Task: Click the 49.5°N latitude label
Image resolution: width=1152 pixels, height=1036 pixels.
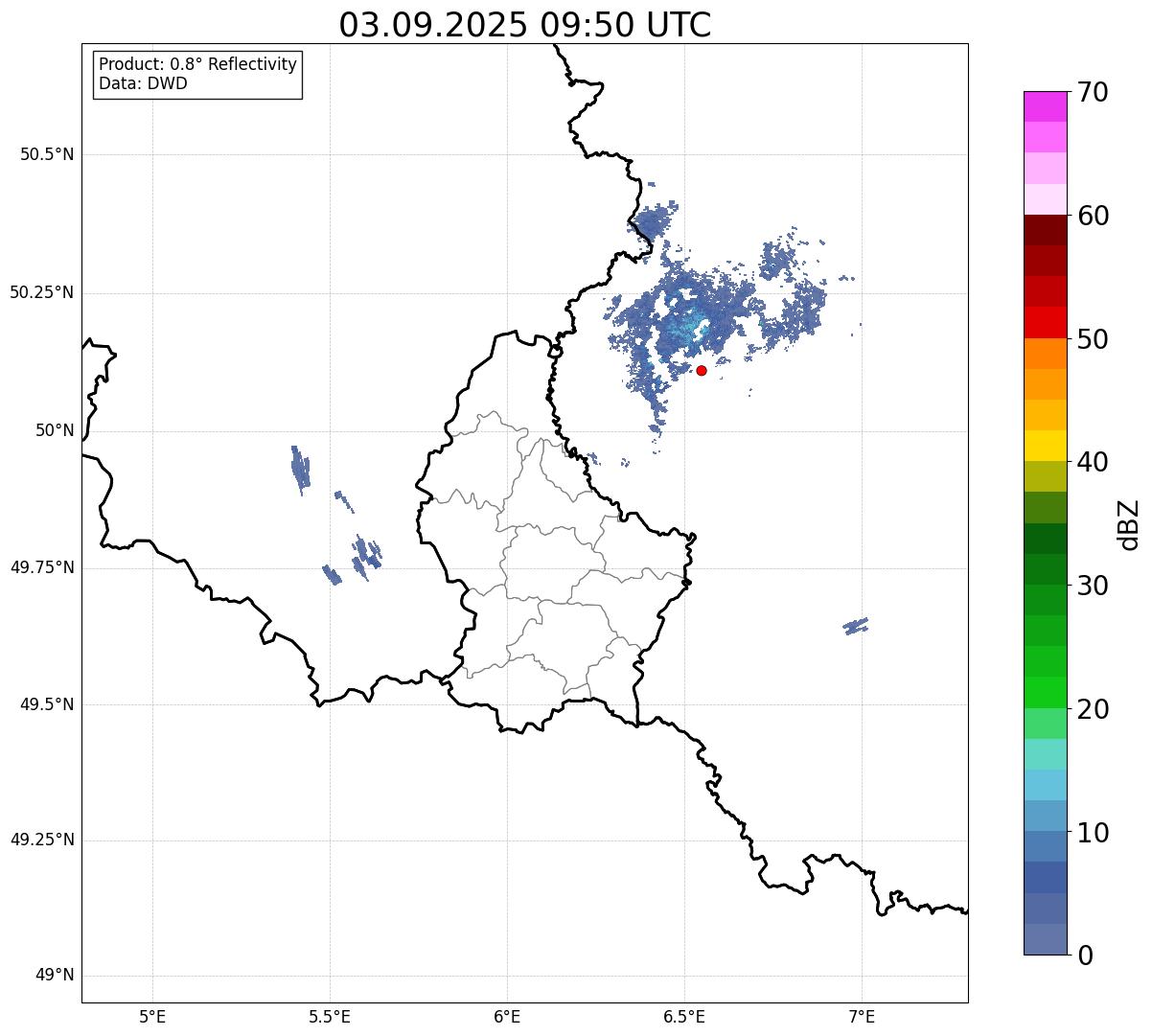Action: pos(47,704)
